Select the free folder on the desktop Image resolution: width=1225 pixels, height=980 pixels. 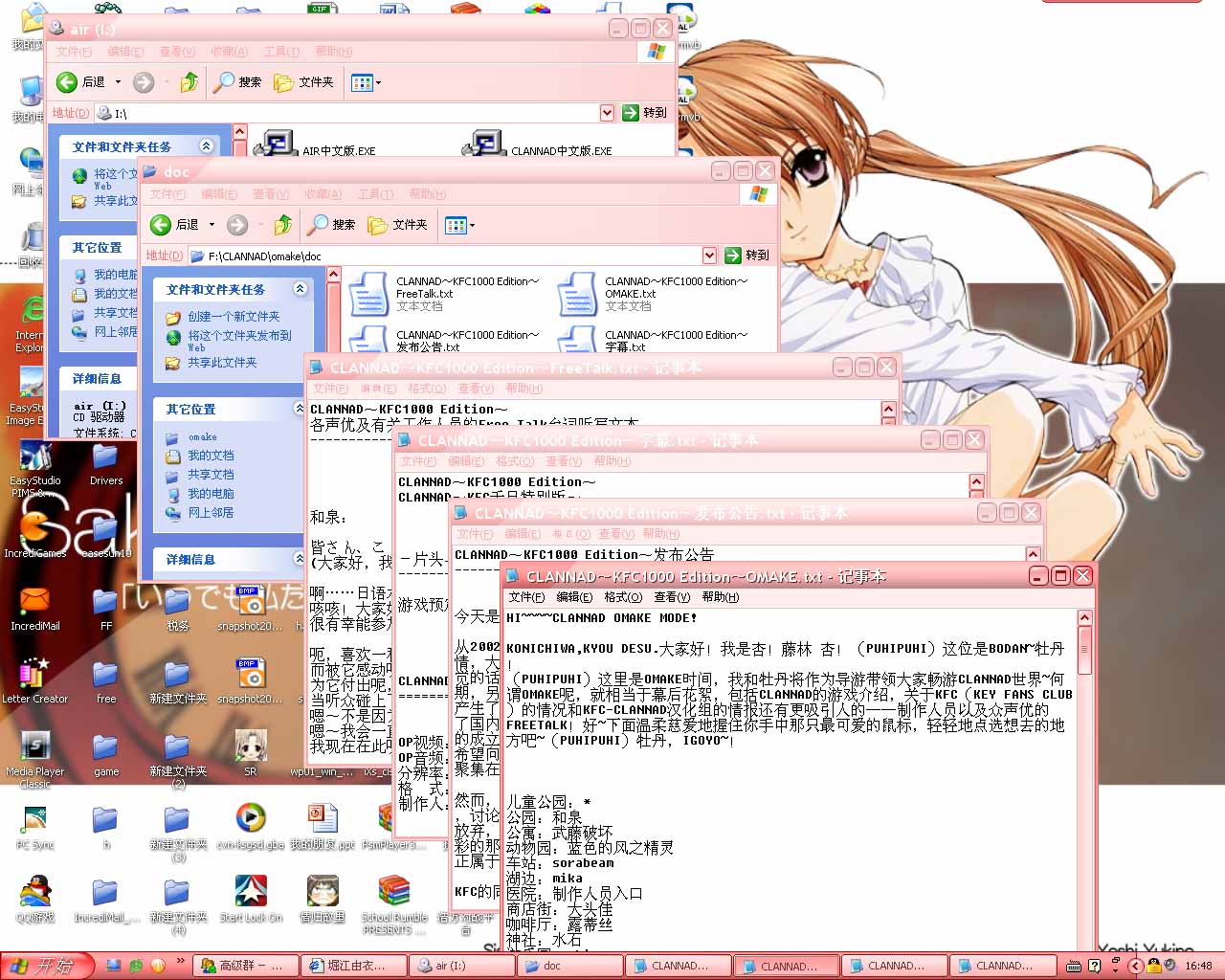[x=106, y=680]
